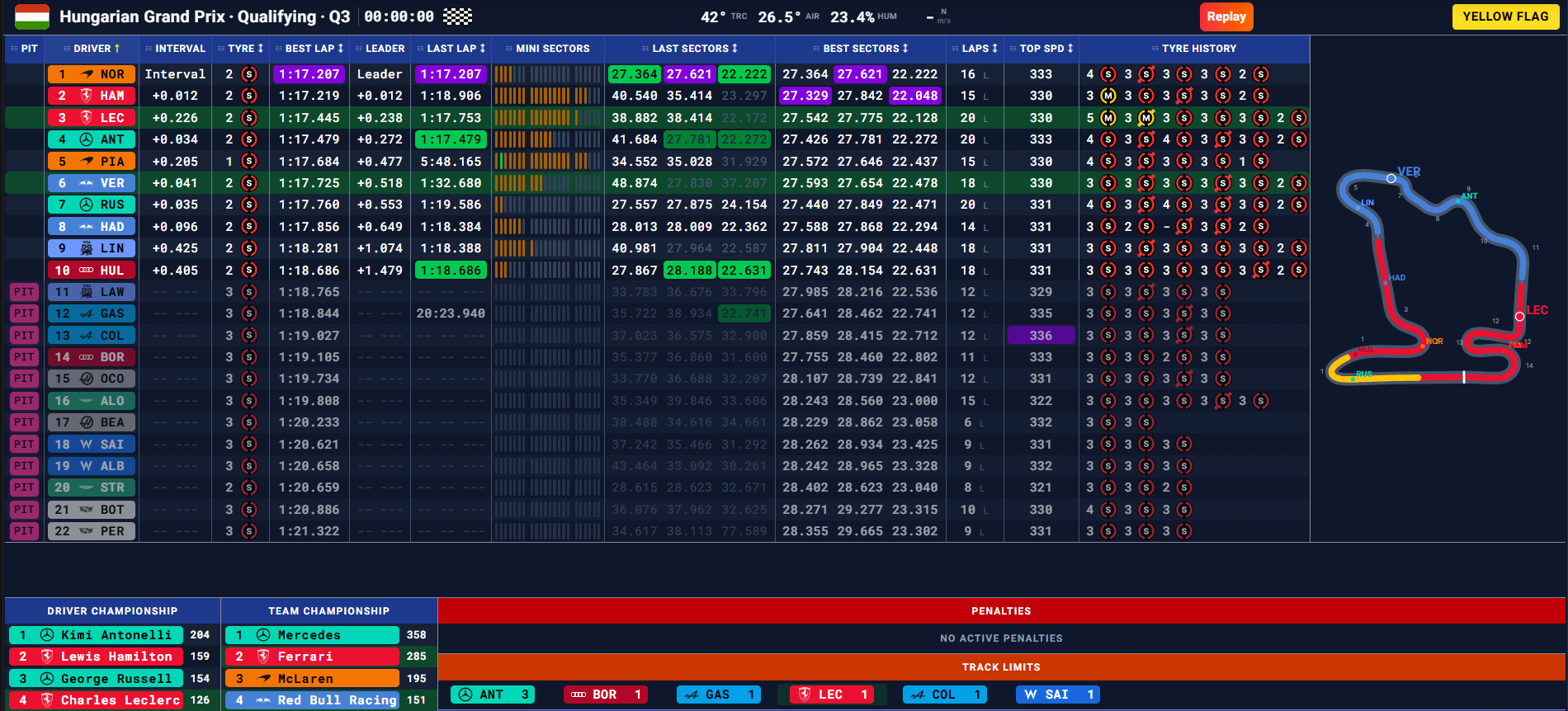Click the Haas logo in OCO row

coord(87,379)
